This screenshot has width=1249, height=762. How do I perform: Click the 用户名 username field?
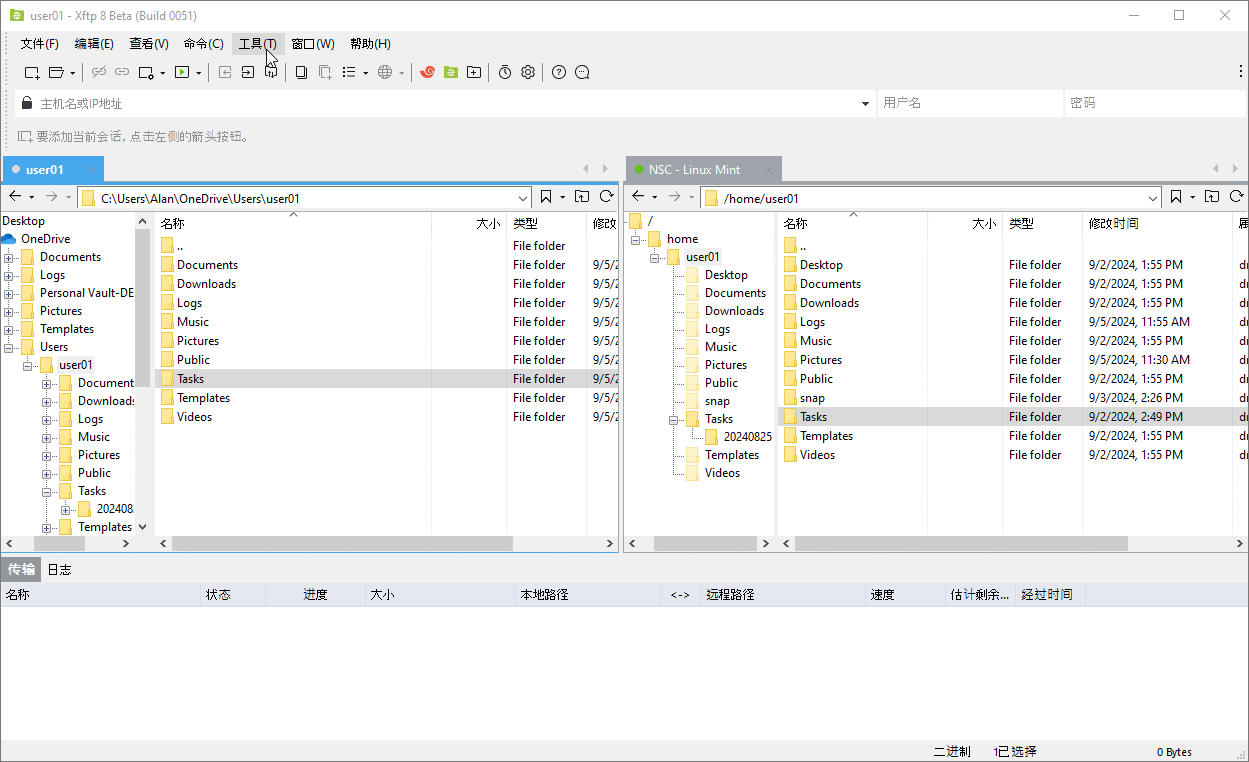coord(969,103)
